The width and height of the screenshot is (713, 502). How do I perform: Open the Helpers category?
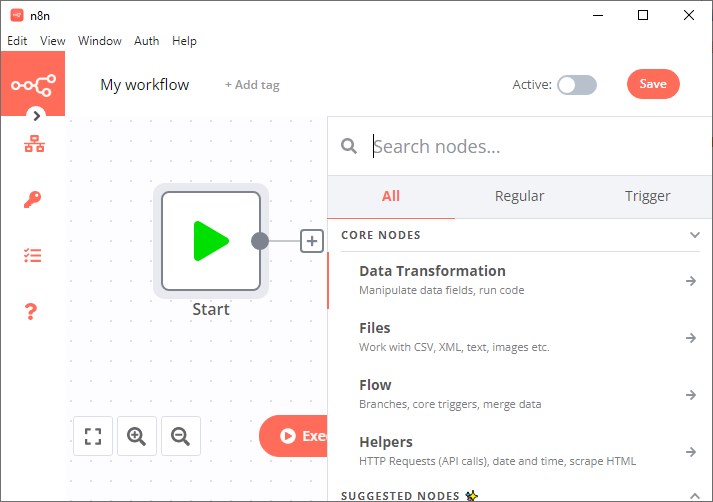(519, 451)
